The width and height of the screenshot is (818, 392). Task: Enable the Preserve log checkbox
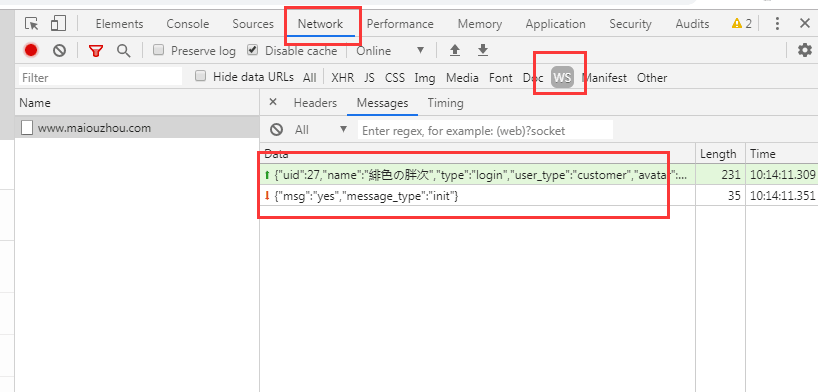[159, 50]
